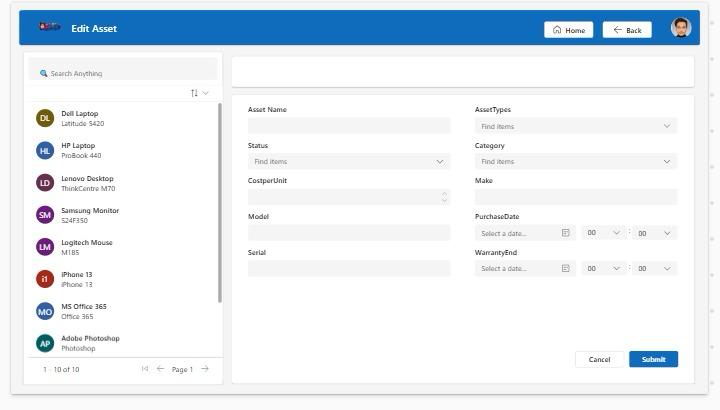
Task: Open the user profile avatar
Action: pyautogui.click(x=681, y=28)
